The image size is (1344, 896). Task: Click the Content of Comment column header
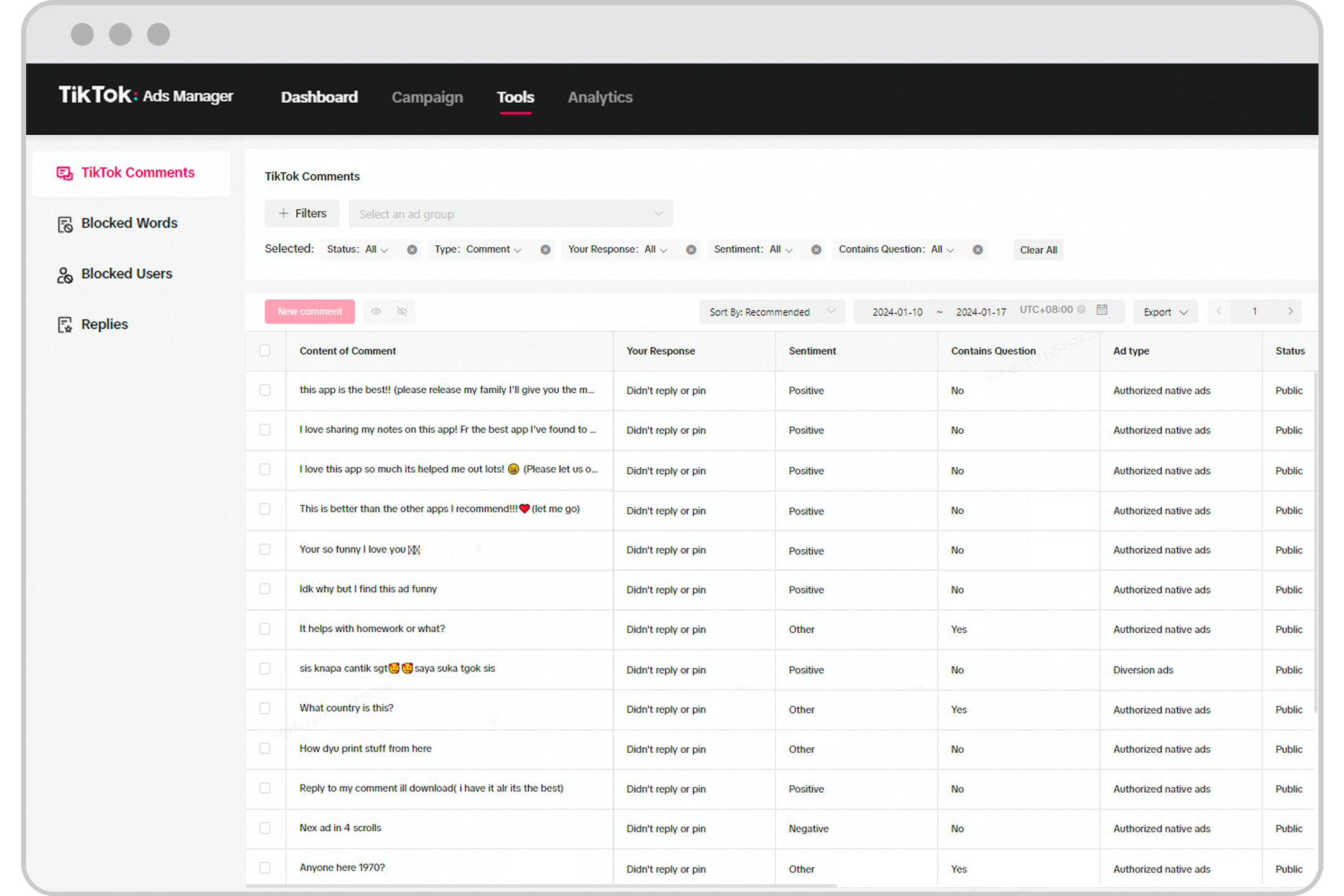(347, 351)
